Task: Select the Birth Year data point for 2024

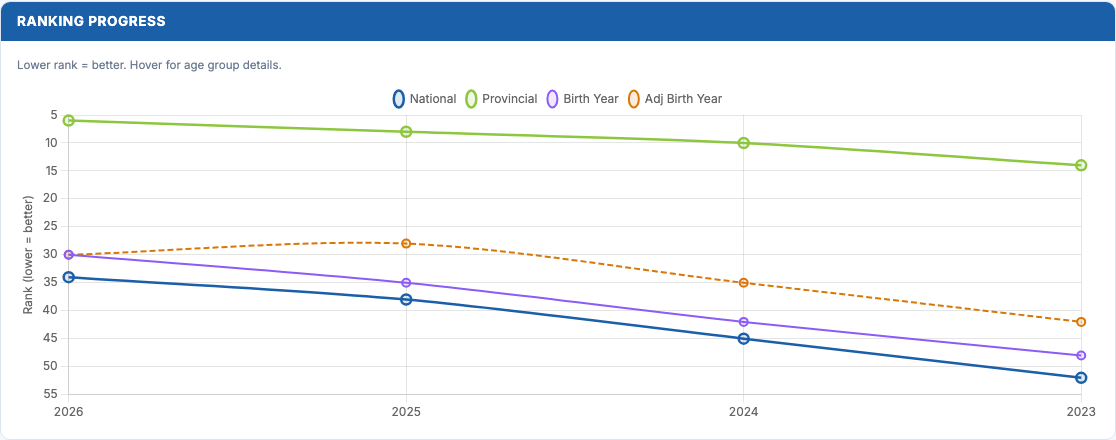Action: point(743,322)
